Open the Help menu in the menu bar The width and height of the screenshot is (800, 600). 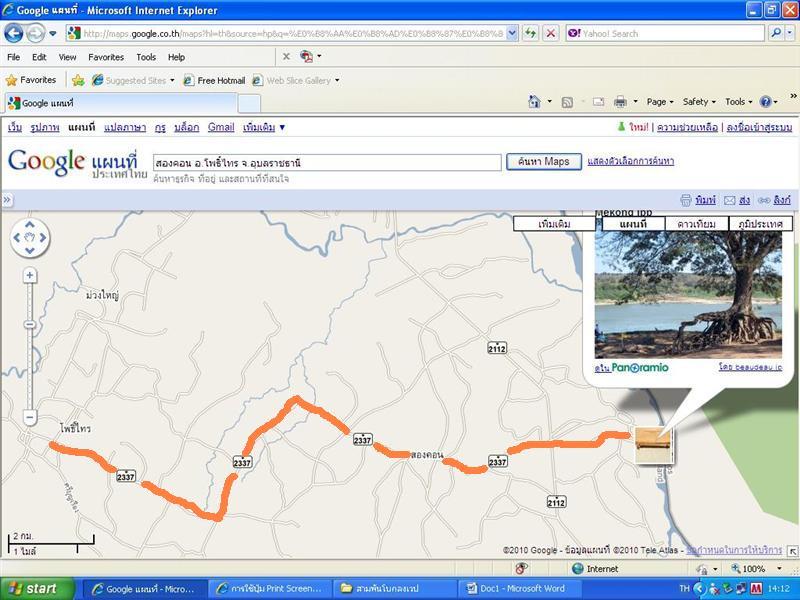(x=177, y=57)
